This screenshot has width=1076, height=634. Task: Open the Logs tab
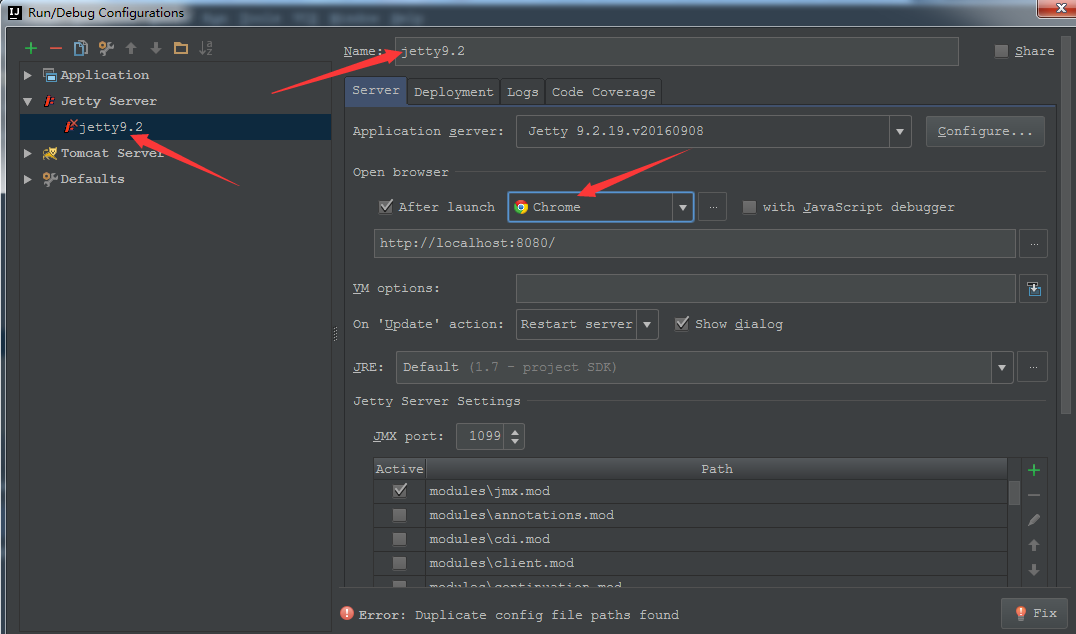(x=522, y=92)
